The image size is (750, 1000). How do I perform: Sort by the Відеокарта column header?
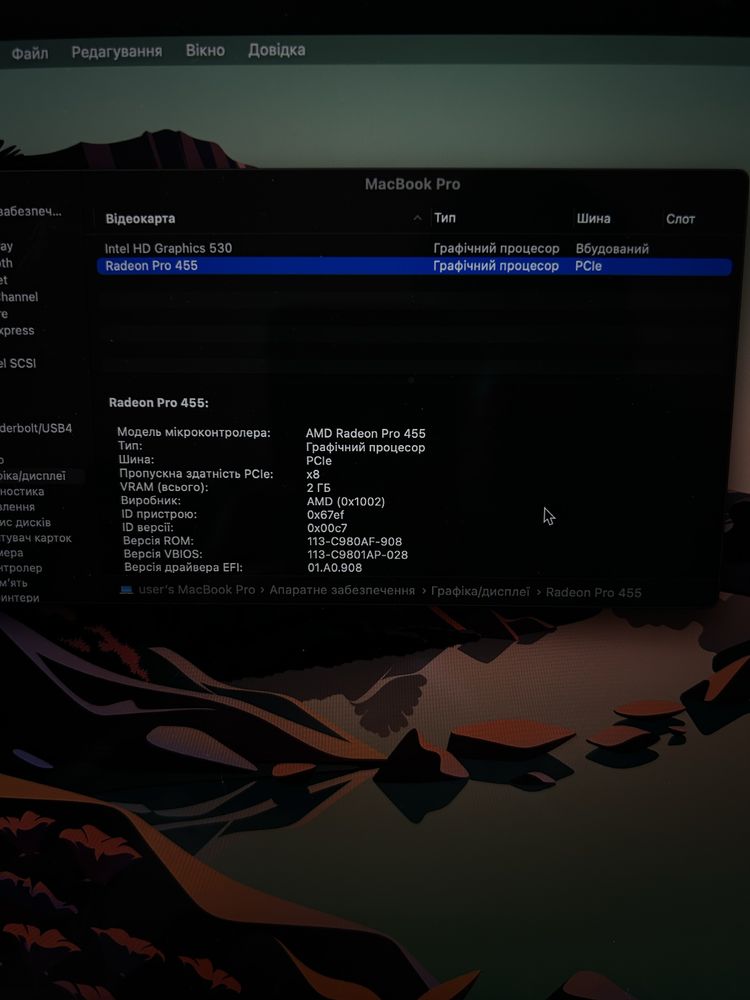click(140, 219)
